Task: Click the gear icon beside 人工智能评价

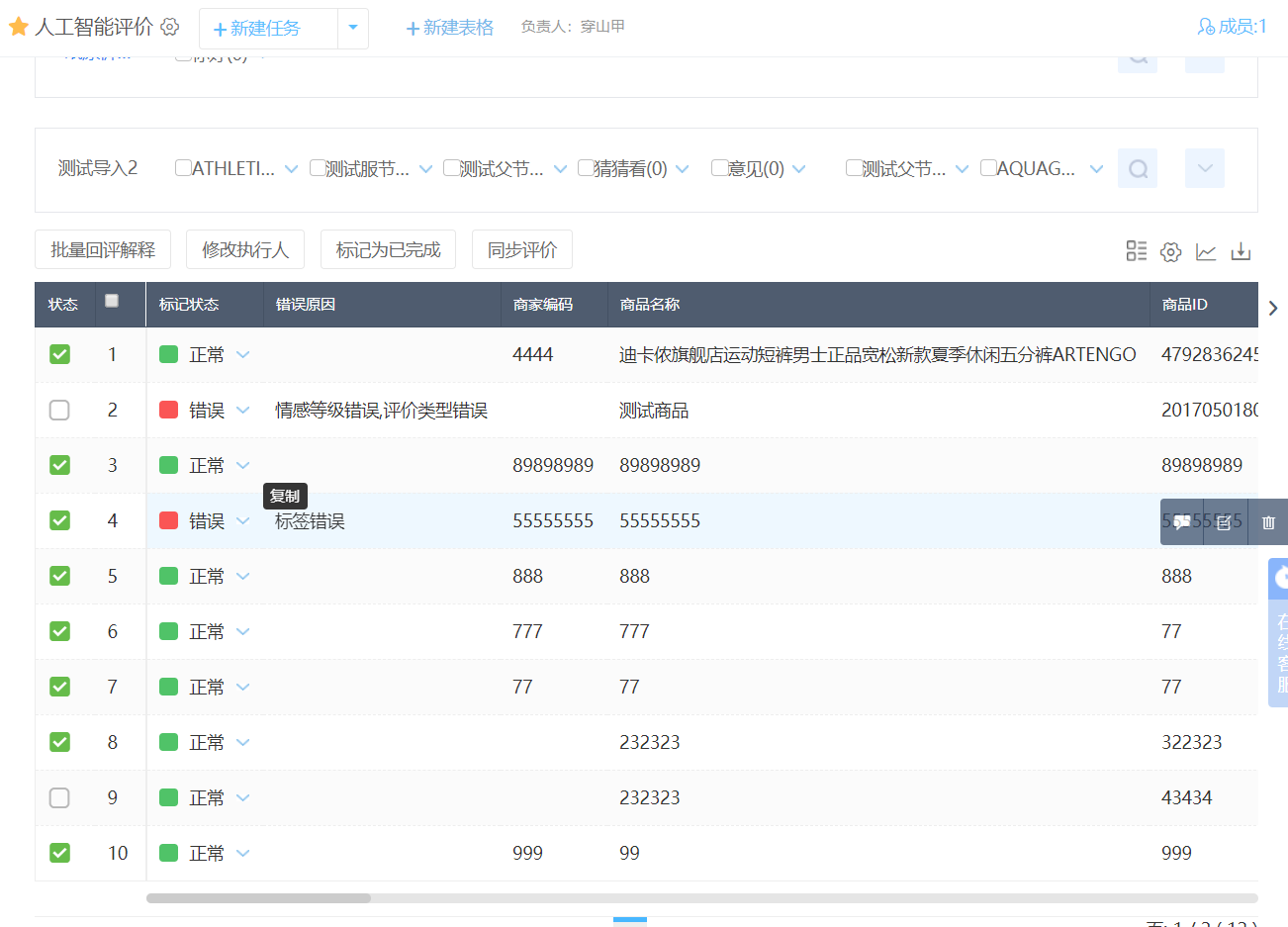Action: [170, 27]
